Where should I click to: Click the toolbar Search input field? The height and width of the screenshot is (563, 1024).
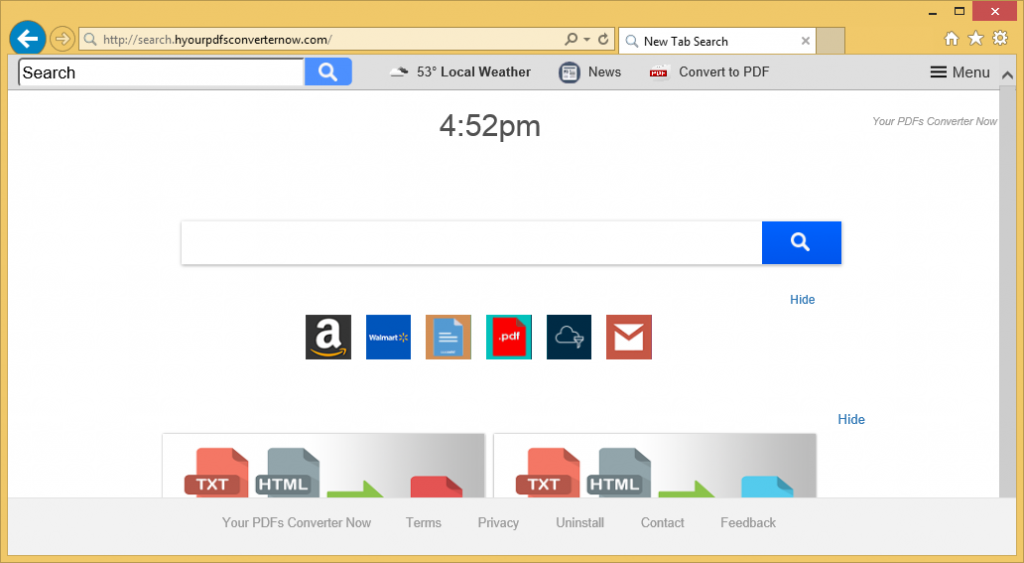tap(161, 72)
